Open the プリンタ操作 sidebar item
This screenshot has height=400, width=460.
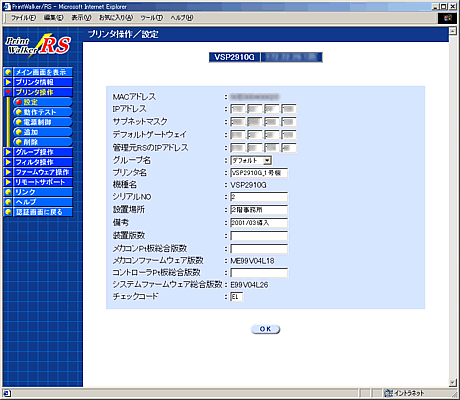pyautogui.click(x=43, y=92)
